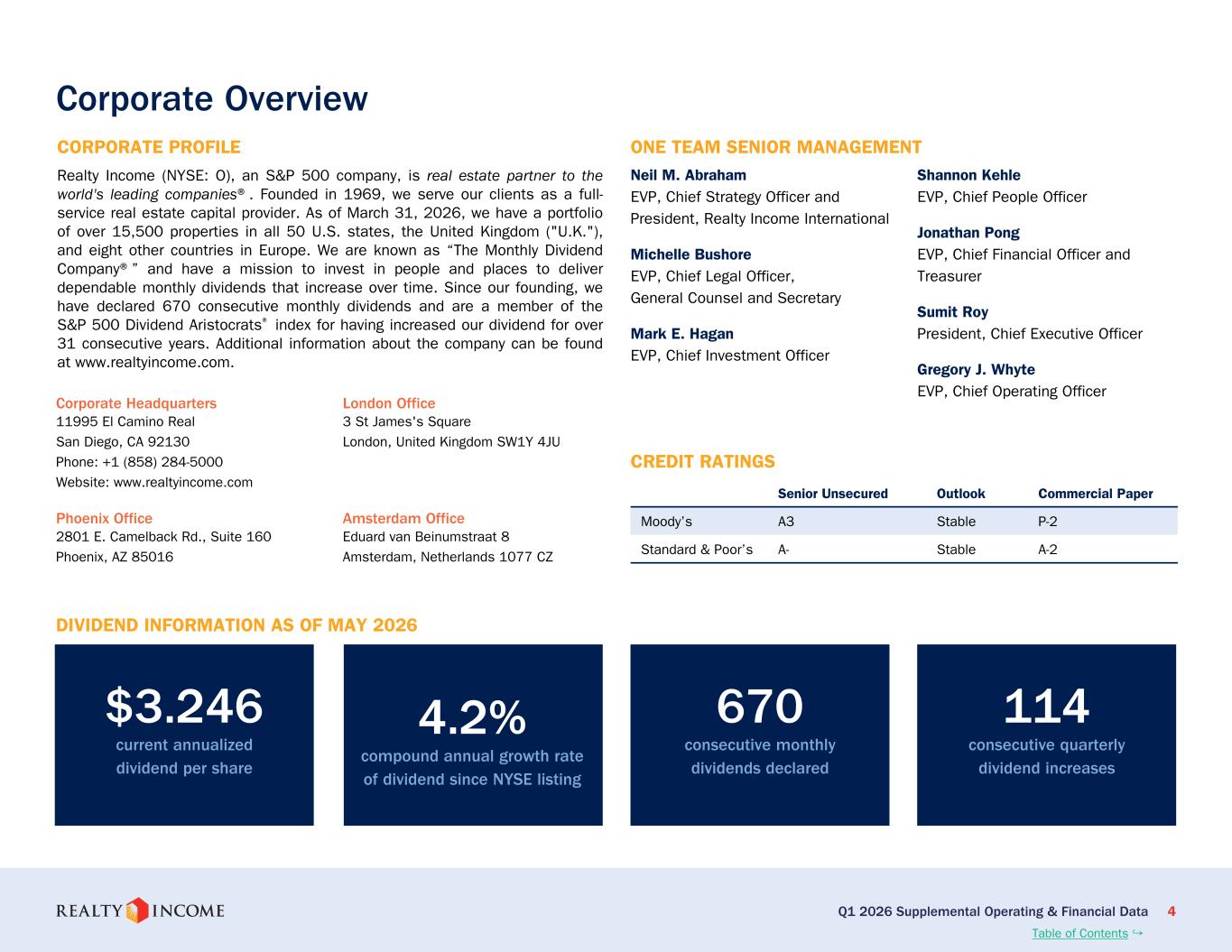This screenshot has width=1232, height=952.
Task: Select the line Phoenix, AZ 85016
Action: (115, 557)
